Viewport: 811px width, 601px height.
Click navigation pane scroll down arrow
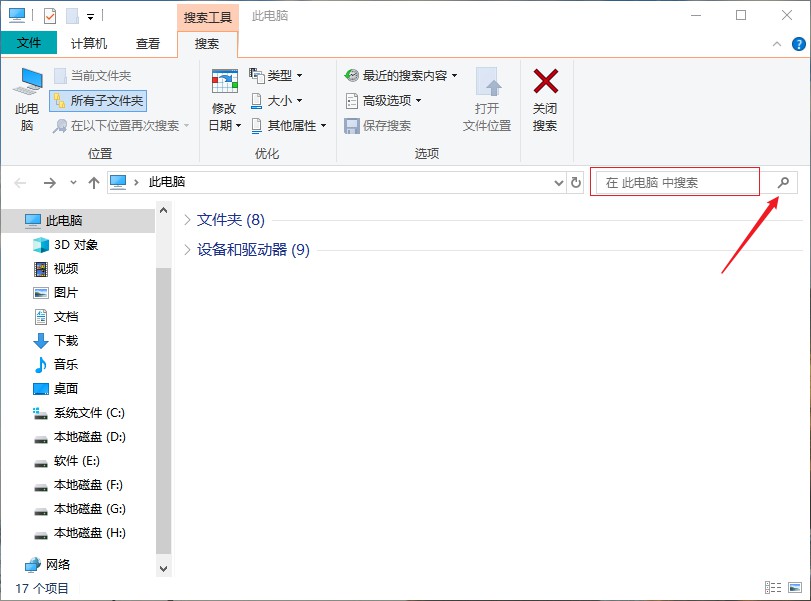click(163, 569)
